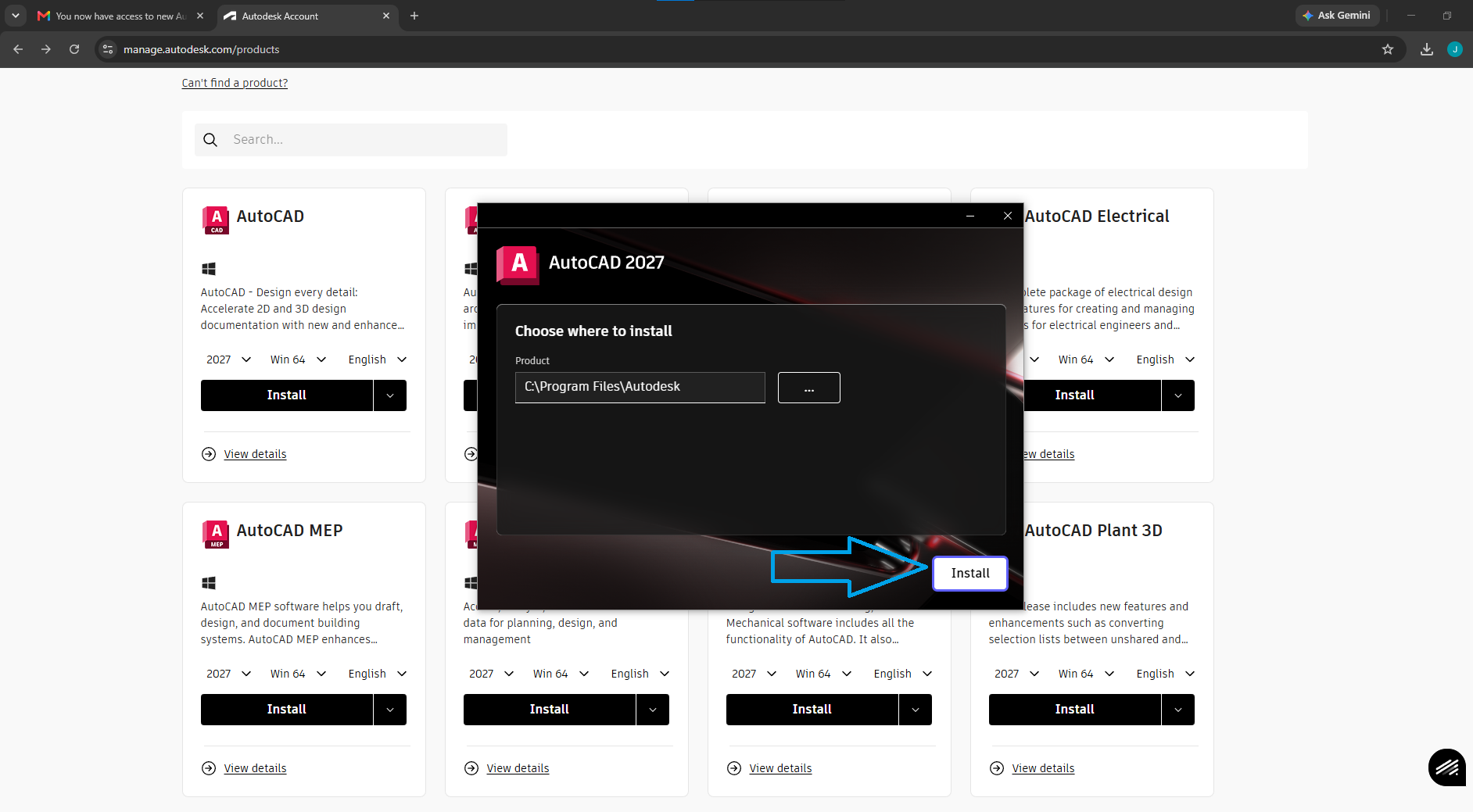
Task: Go back in browser history
Action: pyautogui.click(x=18, y=49)
